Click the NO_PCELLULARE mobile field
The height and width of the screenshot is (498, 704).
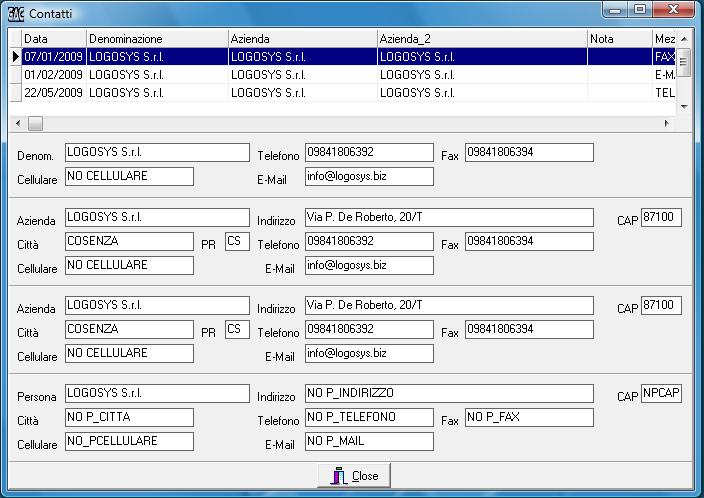[x=129, y=441]
